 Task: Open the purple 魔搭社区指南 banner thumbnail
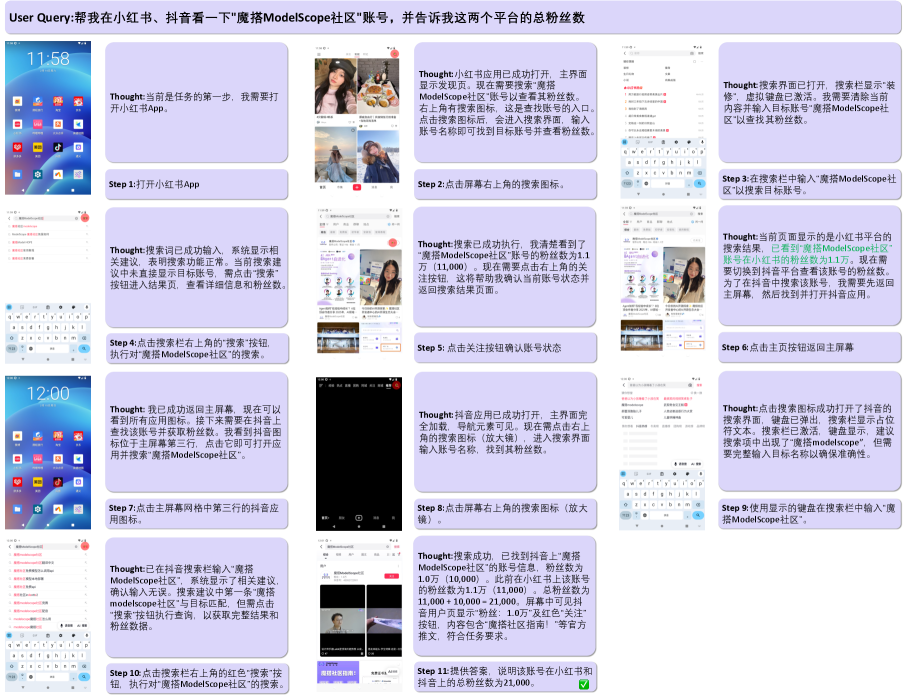(339, 673)
